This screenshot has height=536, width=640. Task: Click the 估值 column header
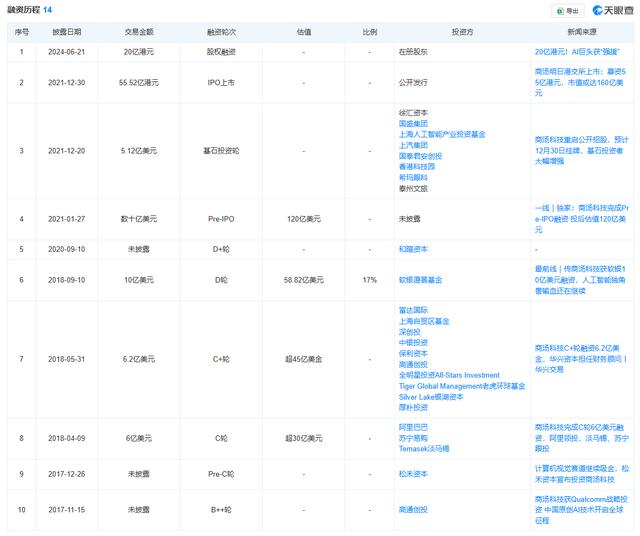click(x=304, y=32)
